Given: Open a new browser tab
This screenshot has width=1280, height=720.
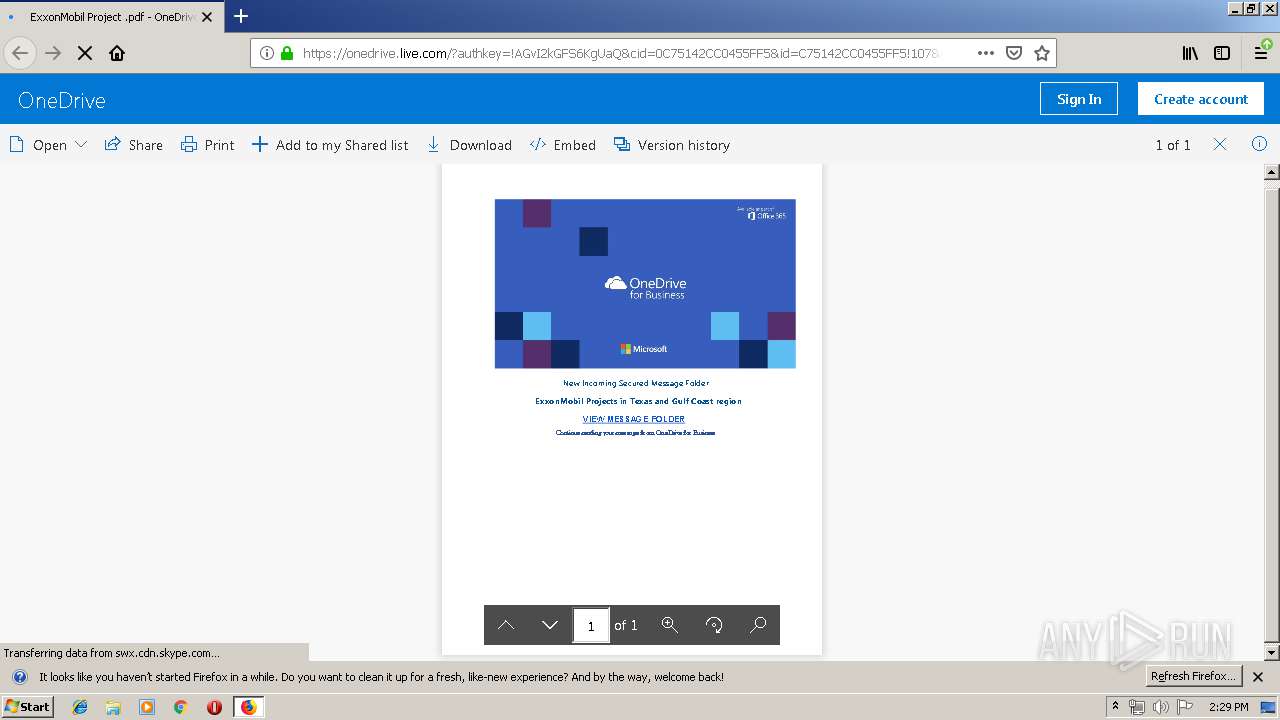Looking at the screenshot, I should [241, 16].
